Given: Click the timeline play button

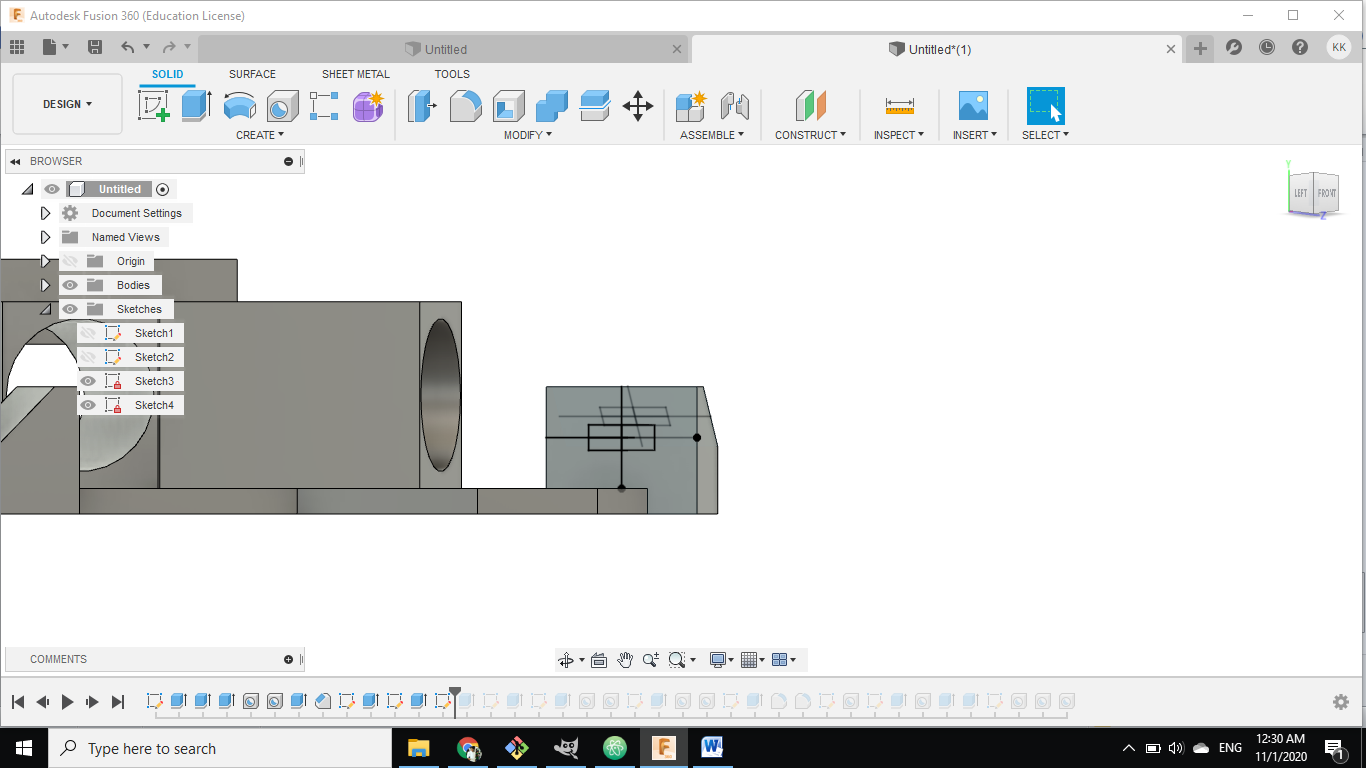Looking at the screenshot, I should (x=68, y=702).
